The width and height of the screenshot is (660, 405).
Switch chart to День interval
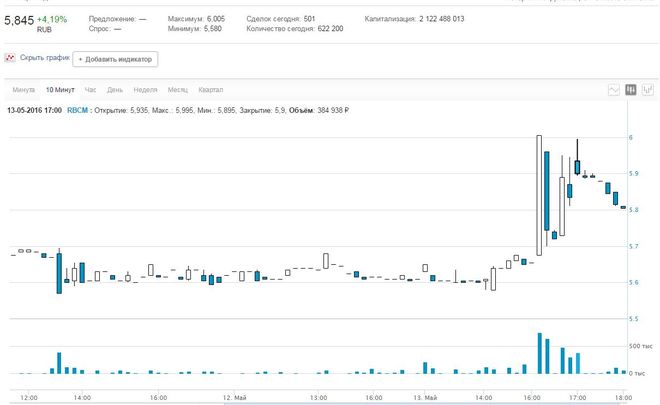point(116,90)
